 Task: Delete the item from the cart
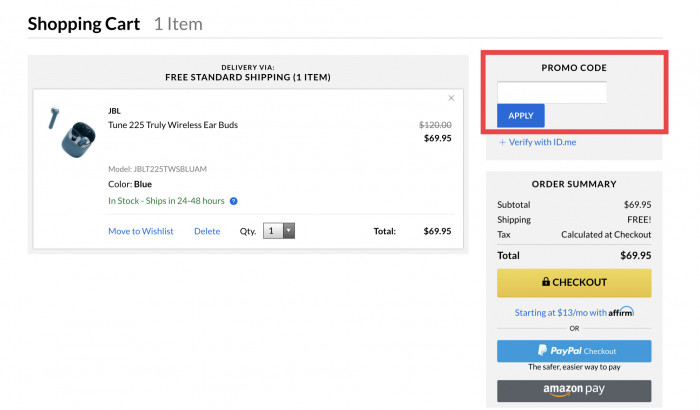click(x=207, y=231)
